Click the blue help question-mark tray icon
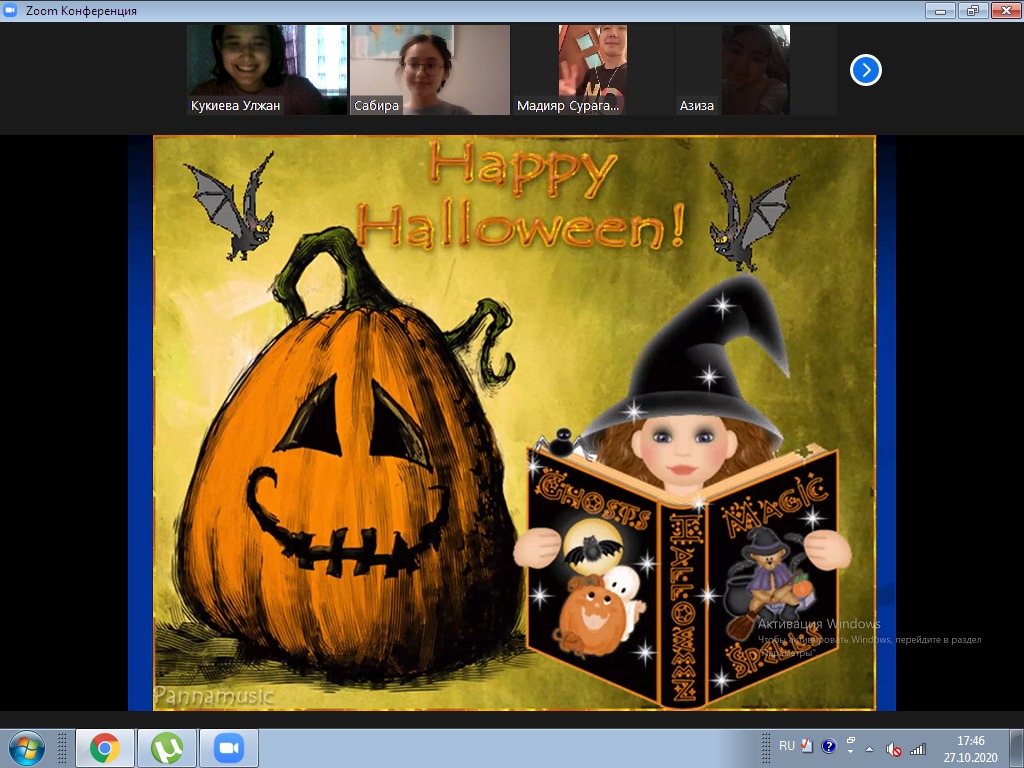 [829, 746]
